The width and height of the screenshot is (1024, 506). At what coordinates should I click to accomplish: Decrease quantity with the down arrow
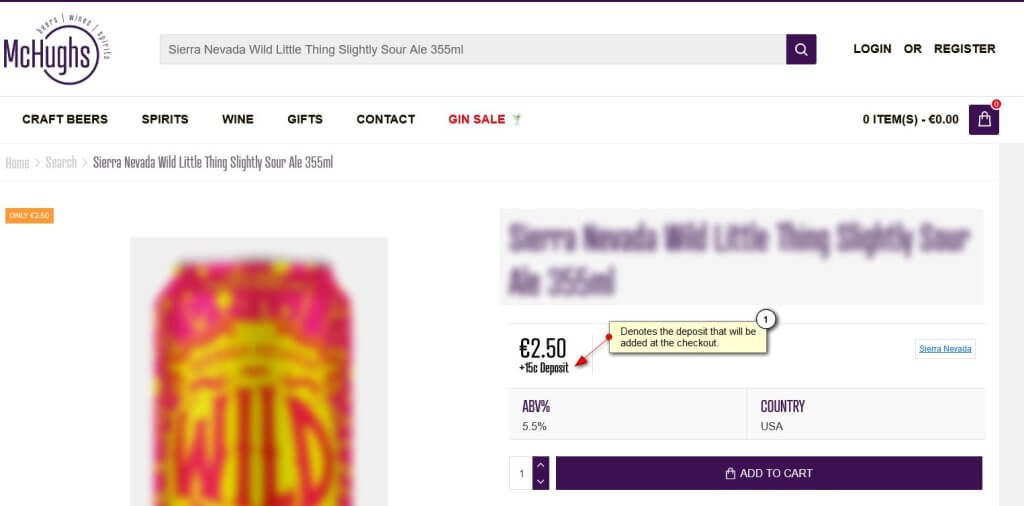(540, 482)
